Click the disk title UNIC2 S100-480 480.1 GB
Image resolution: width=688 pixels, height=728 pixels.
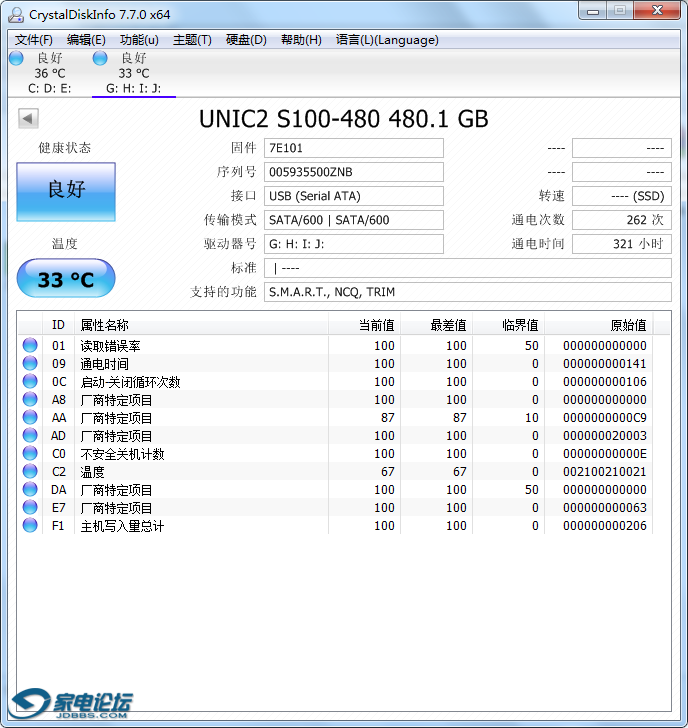tap(344, 119)
